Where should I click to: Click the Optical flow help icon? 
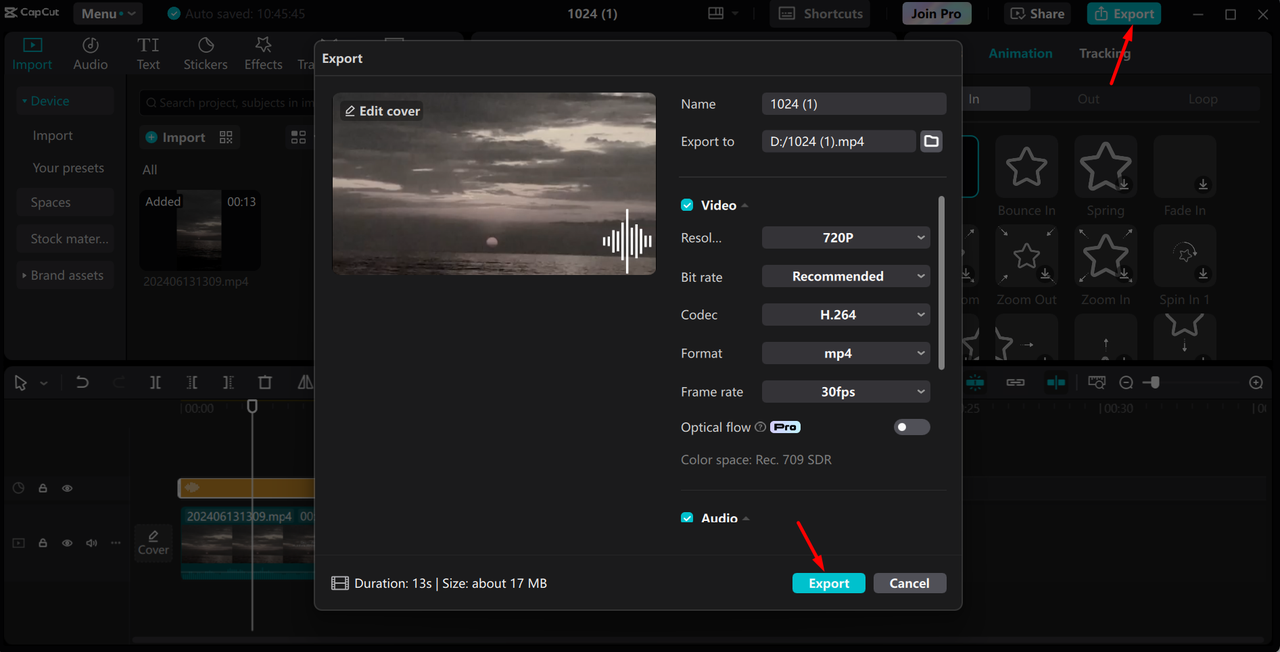(760, 427)
